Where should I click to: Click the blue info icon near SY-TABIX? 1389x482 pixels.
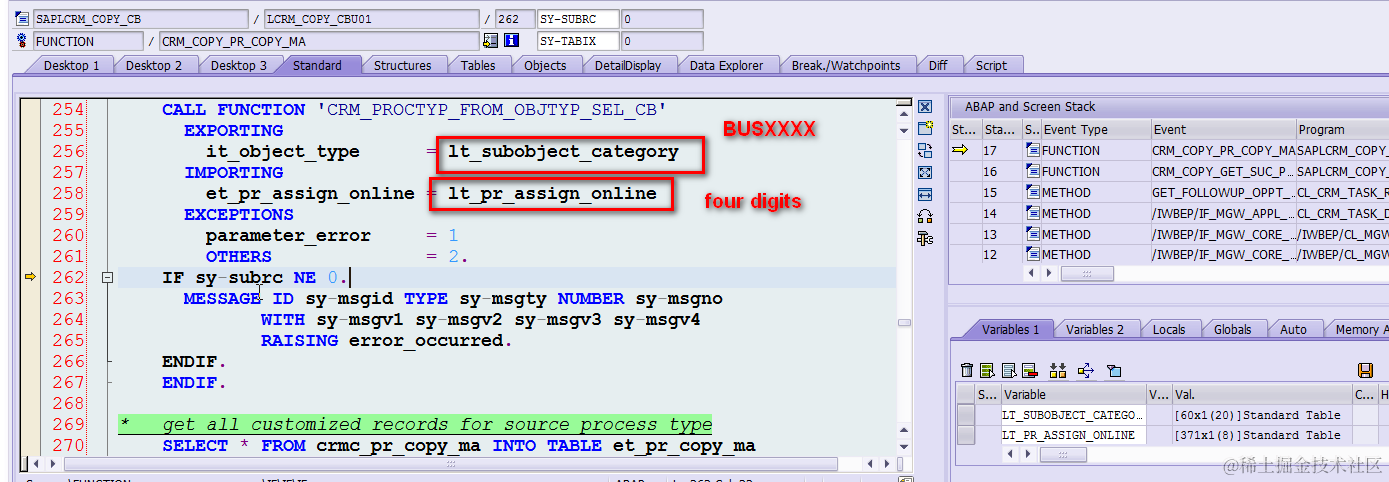point(512,41)
